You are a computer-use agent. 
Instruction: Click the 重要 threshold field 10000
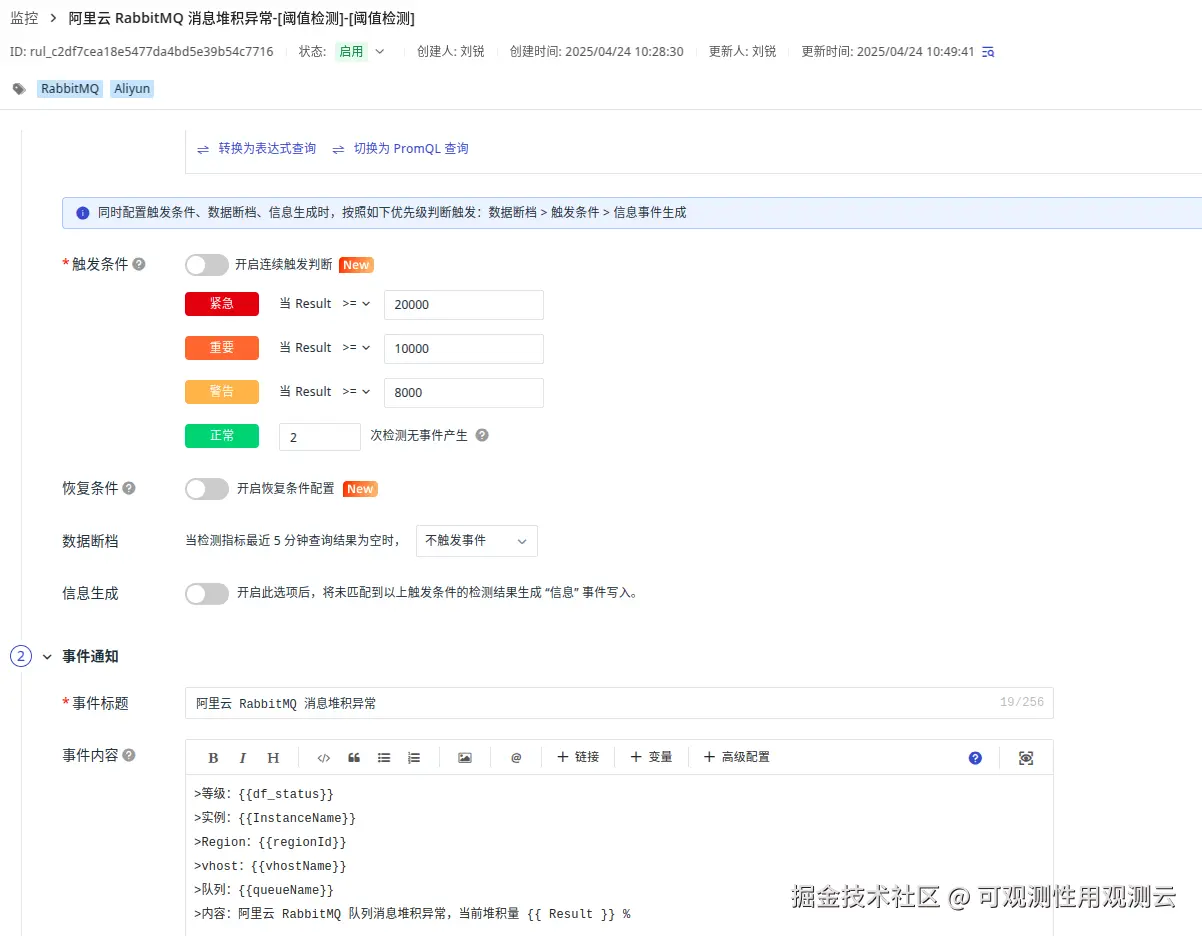(464, 348)
